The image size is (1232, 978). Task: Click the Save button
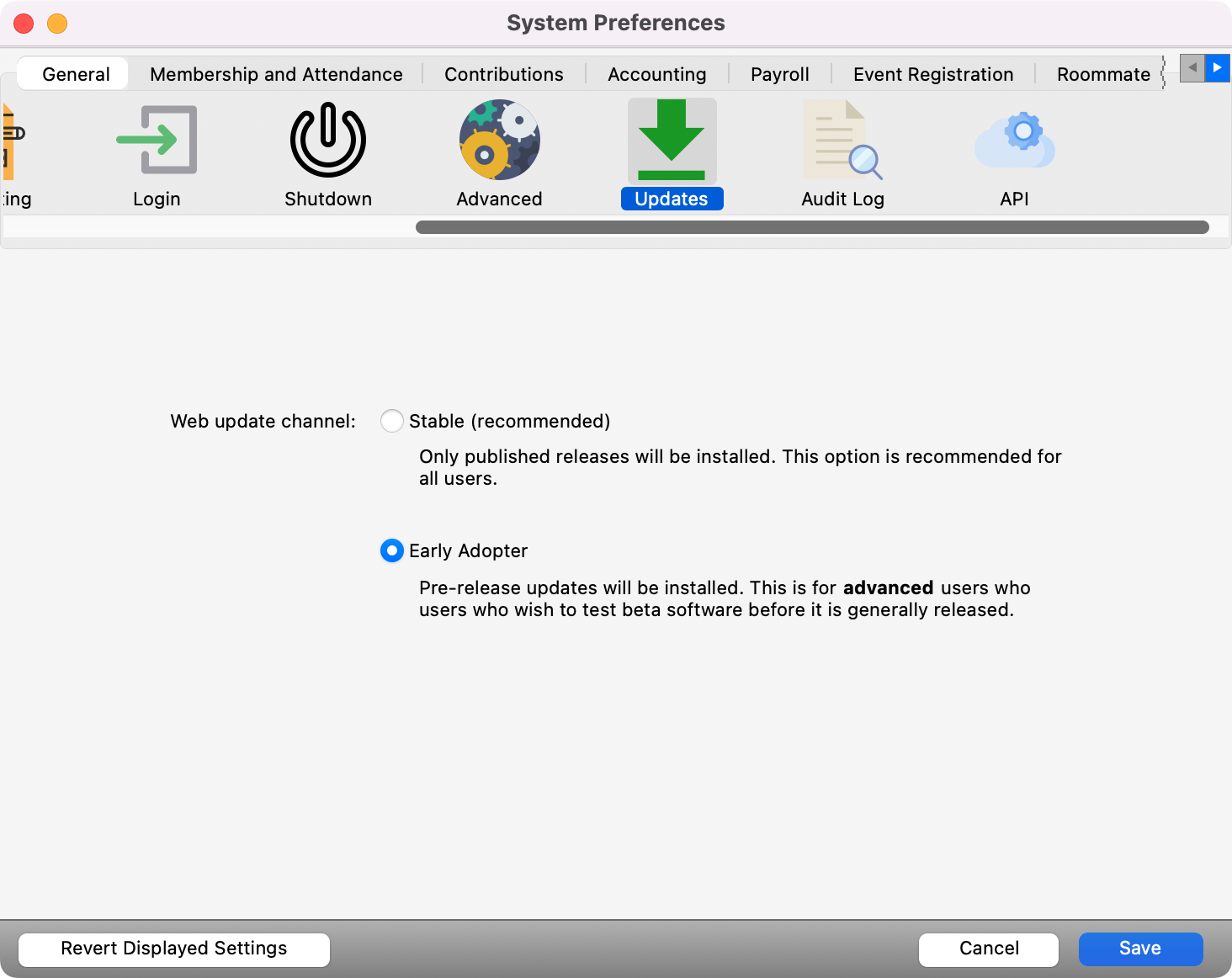click(x=1140, y=949)
